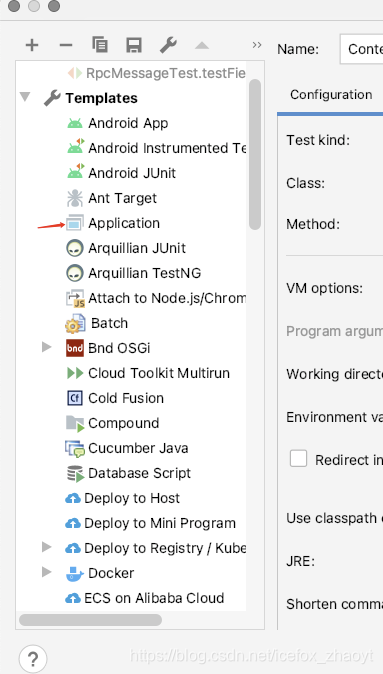Click the Bnd OSGi red icon
The width and height of the screenshot is (383, 674).
75,348
